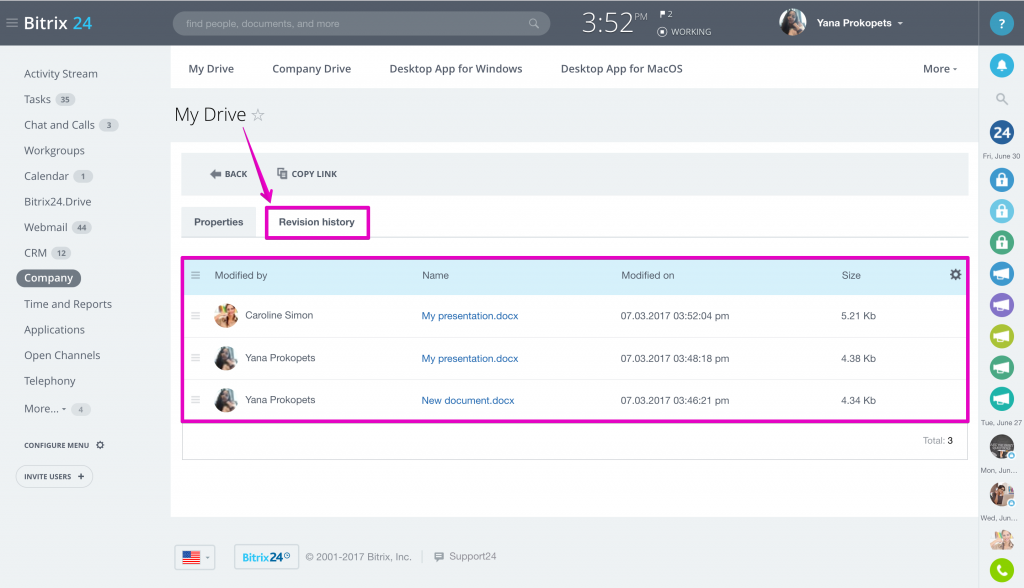Click Yana Prokopets avatar in the header

(x=792, y=23)
